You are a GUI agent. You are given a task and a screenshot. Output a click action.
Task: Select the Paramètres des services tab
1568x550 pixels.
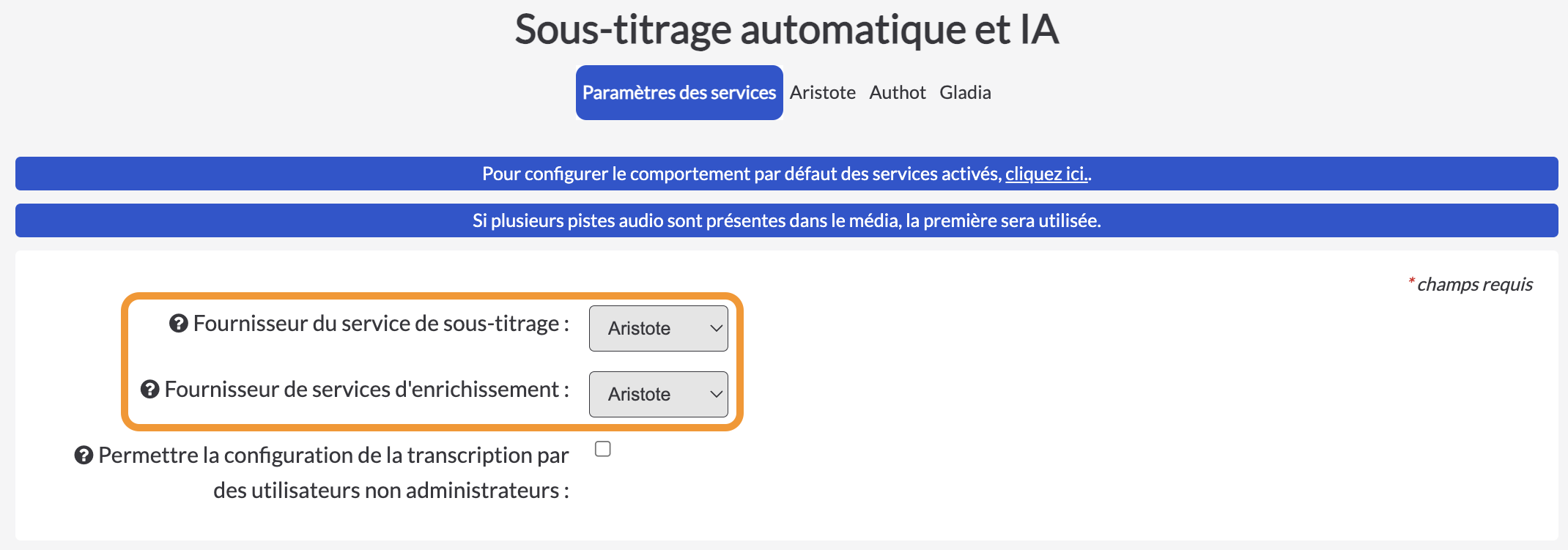tap(679, 92)
